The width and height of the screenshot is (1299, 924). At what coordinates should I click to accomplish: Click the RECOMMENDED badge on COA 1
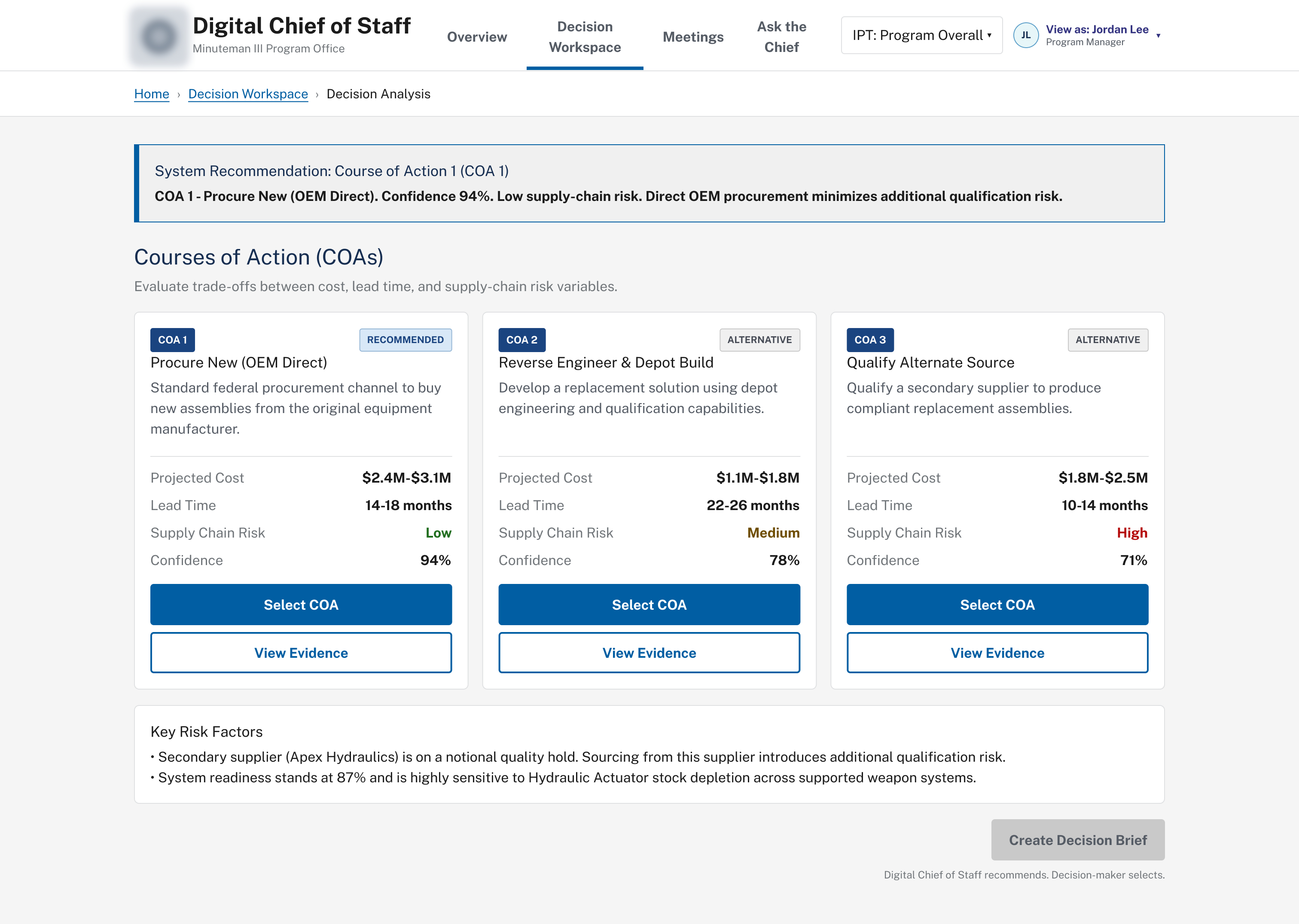coord(406,340)
